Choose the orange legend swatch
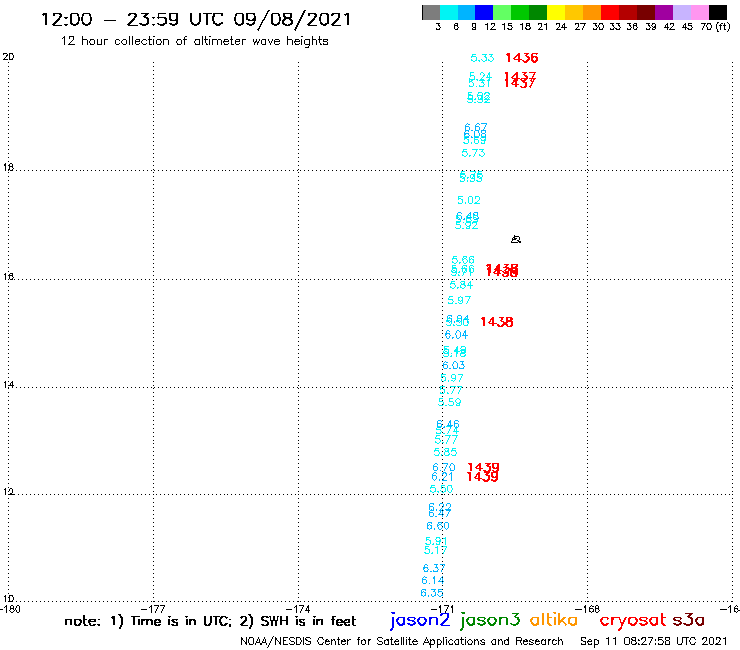740x650 pixels. [x=592, y=12]
